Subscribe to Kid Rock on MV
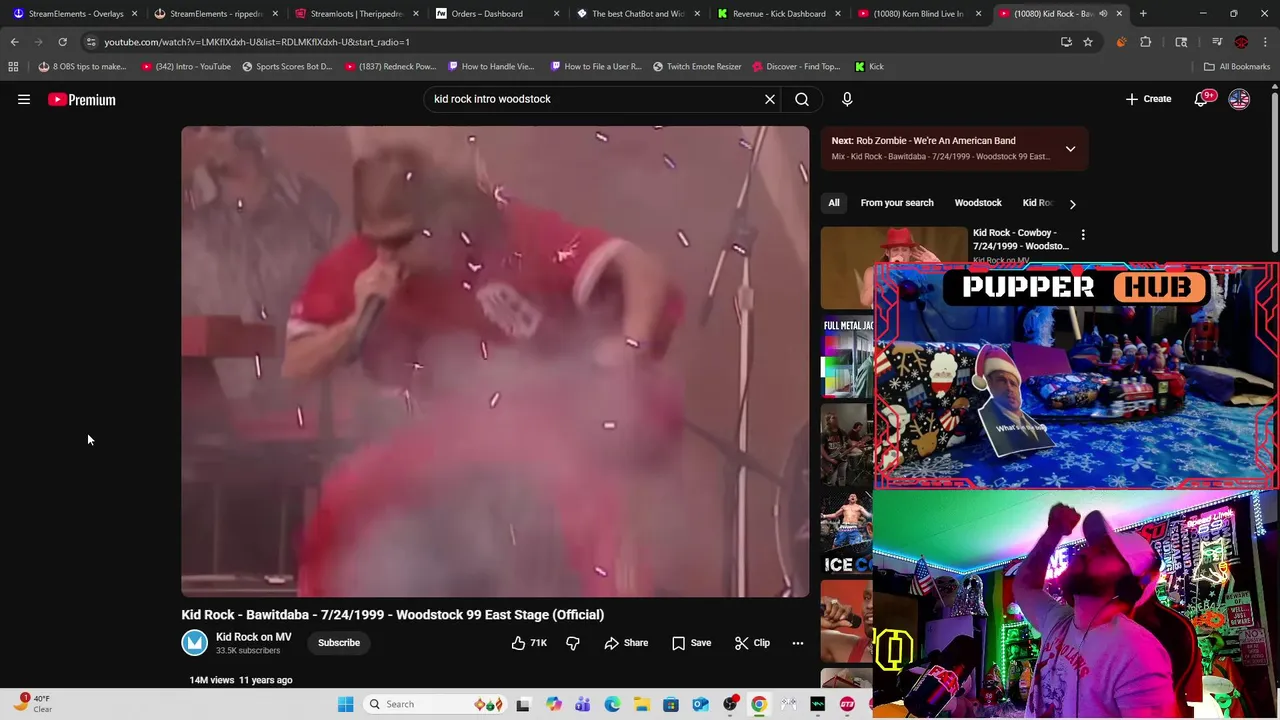The width and height of the screenshot is (1280, 720). (339, 643)
